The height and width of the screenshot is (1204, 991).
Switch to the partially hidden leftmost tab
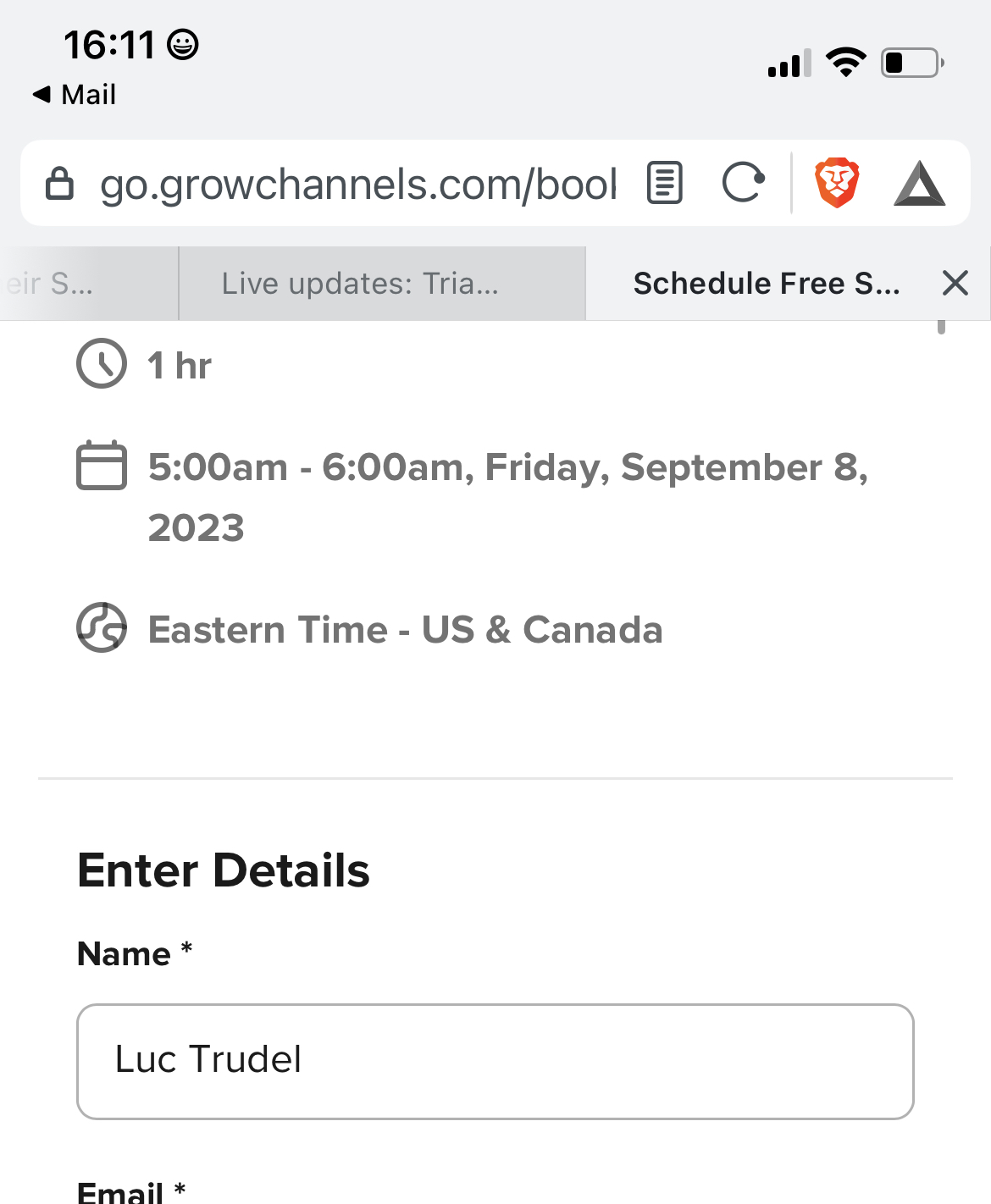pos(89,284)
